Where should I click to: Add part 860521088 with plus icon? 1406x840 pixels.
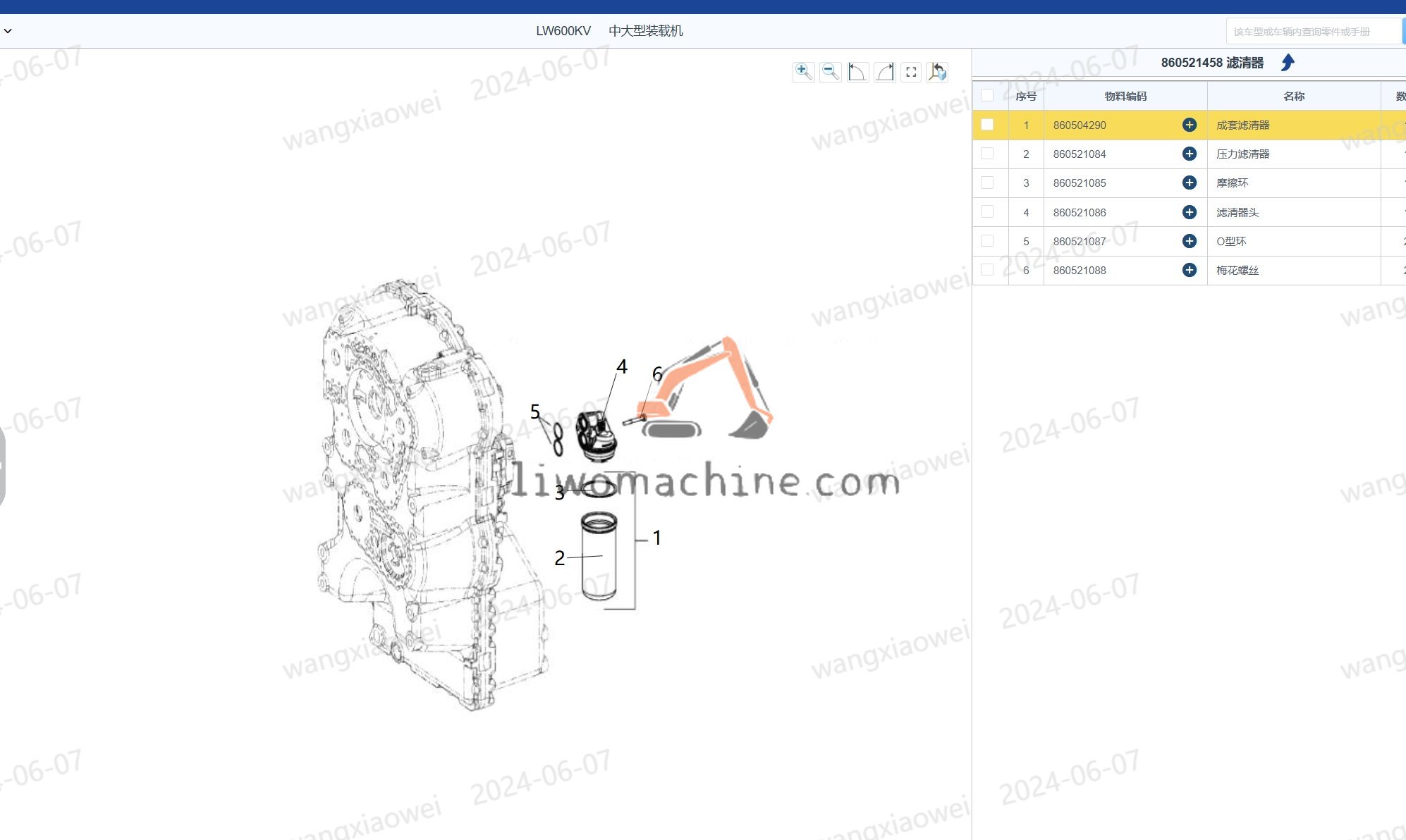tap(1189, 270)
